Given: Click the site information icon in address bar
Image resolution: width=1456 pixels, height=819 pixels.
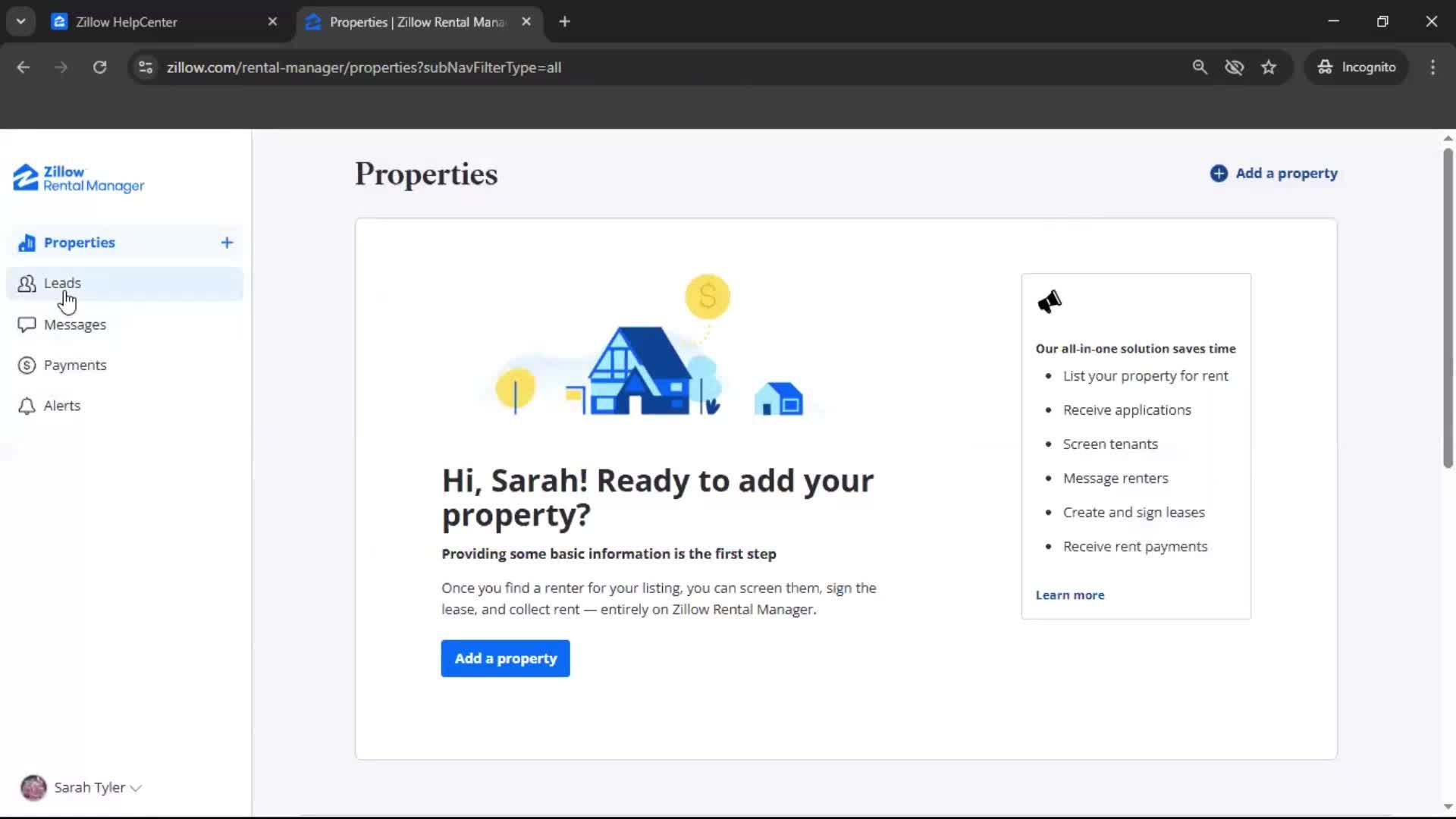Looking at the screenshot, I should (145, 67).
